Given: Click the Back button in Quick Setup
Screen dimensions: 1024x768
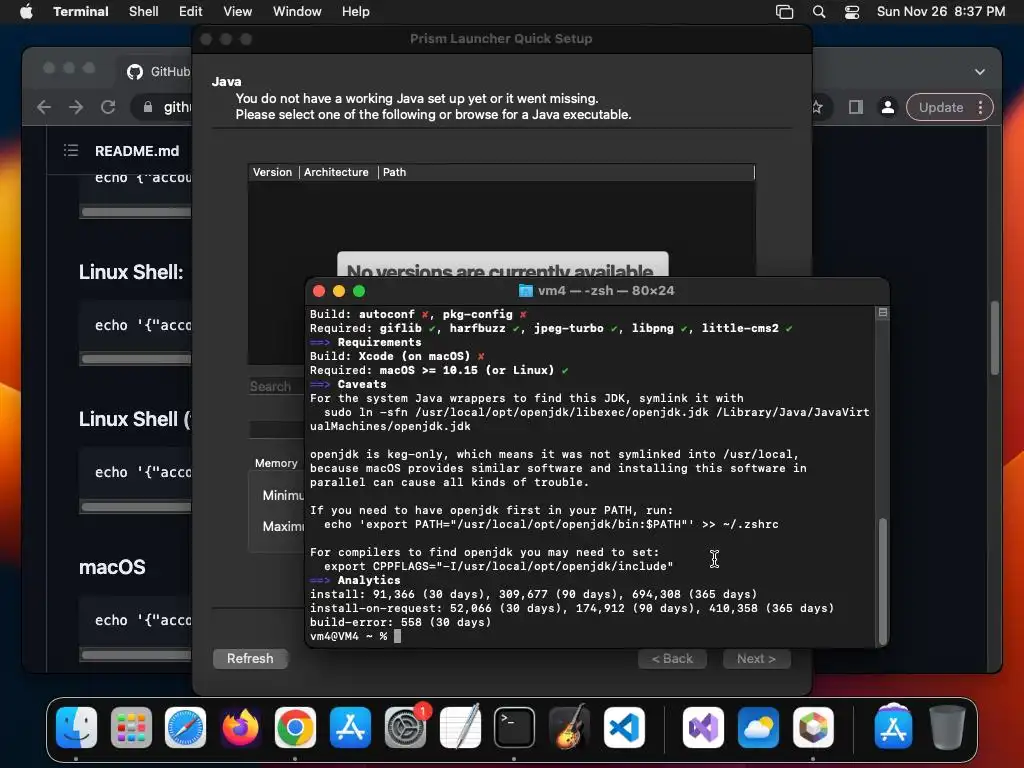Looking at the screenshot, I should [672, 658].
